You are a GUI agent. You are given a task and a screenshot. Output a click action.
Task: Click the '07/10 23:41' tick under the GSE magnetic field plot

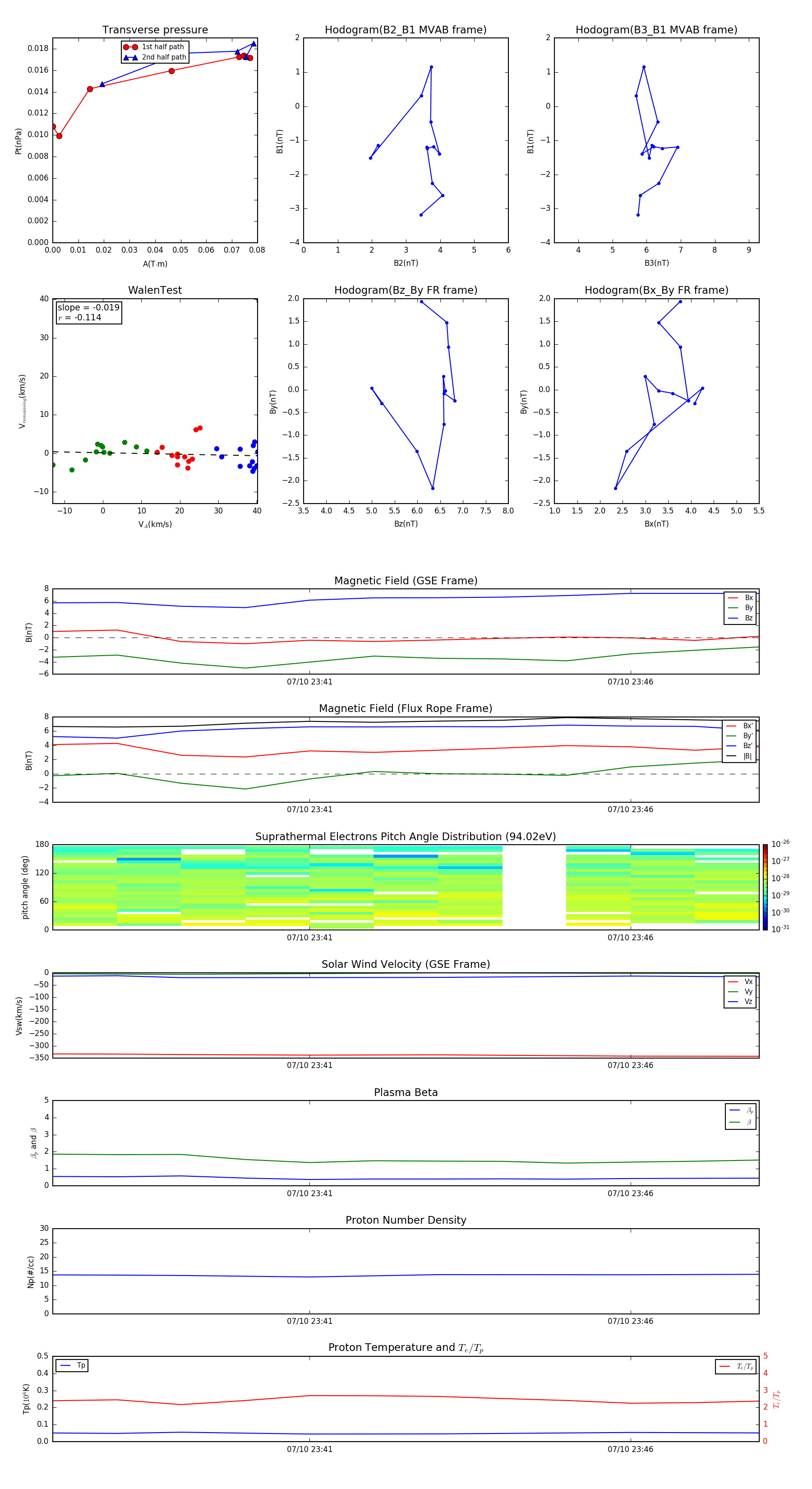coord(310,681)
